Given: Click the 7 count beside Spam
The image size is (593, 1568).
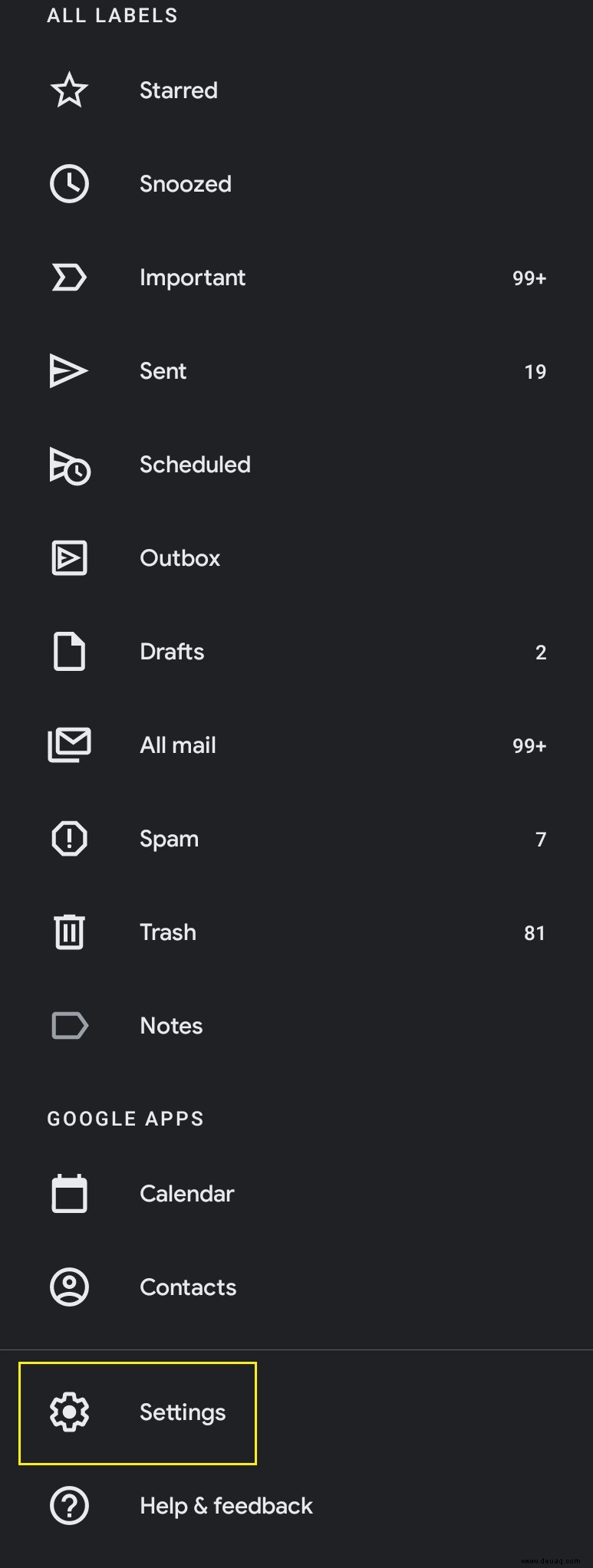Looking at the screenshot, I should 541,840.
